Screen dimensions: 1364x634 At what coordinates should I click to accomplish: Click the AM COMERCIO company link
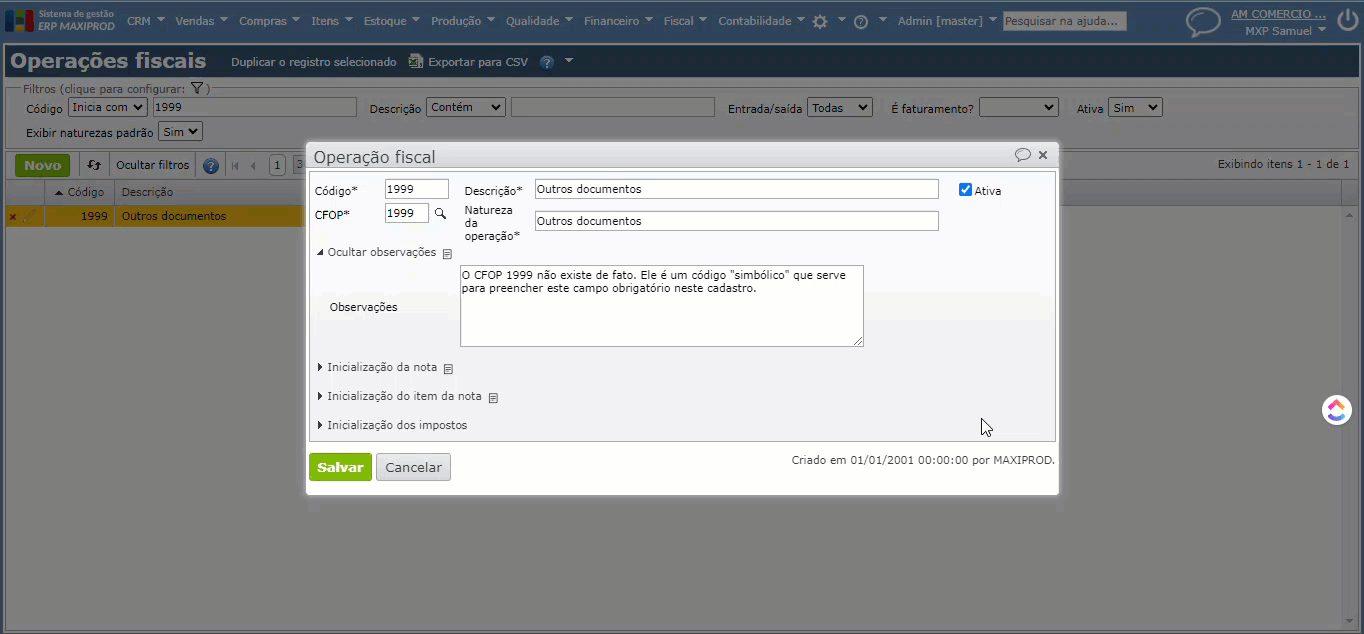1278,15
